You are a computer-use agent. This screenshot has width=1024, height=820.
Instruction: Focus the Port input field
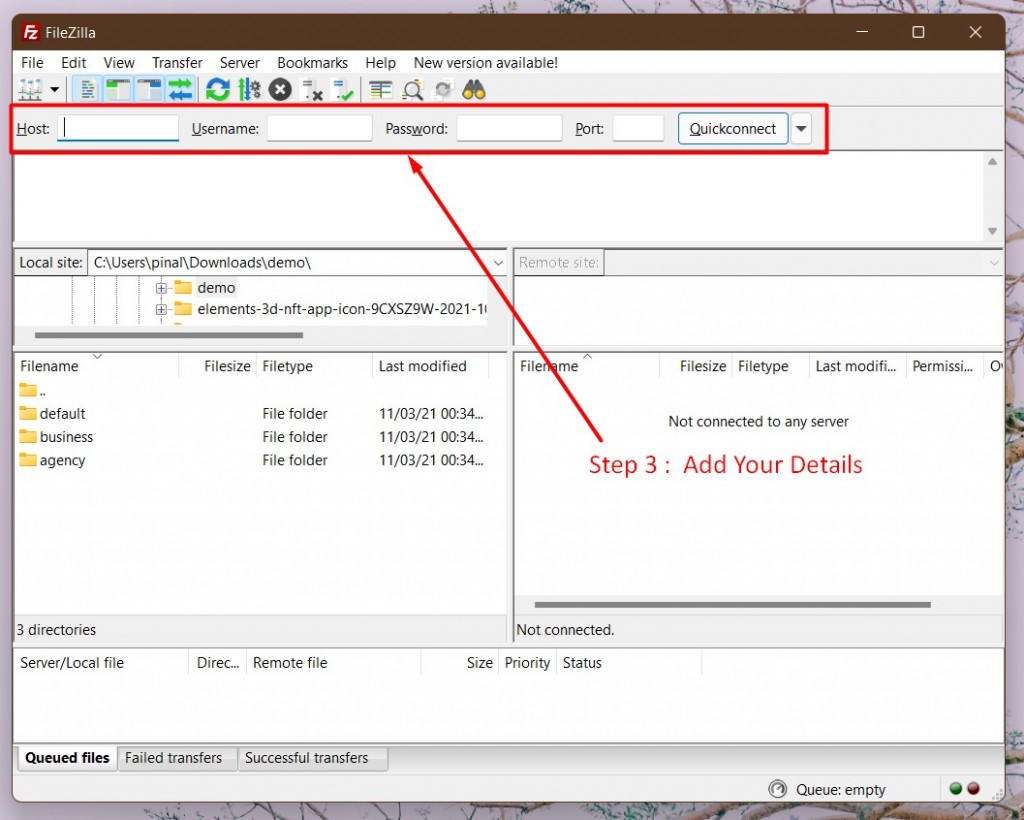pos(638,128)
